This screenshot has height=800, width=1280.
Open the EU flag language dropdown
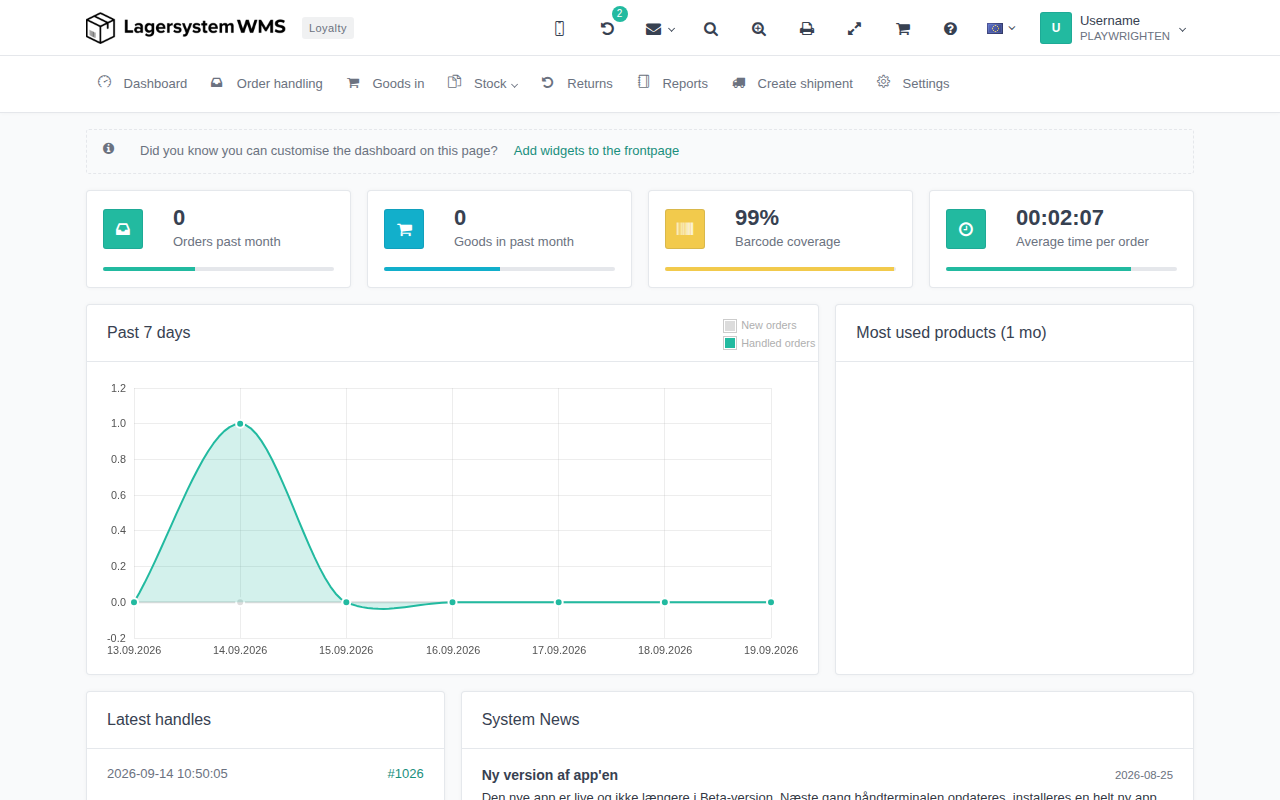click(x=1001, y=28)
